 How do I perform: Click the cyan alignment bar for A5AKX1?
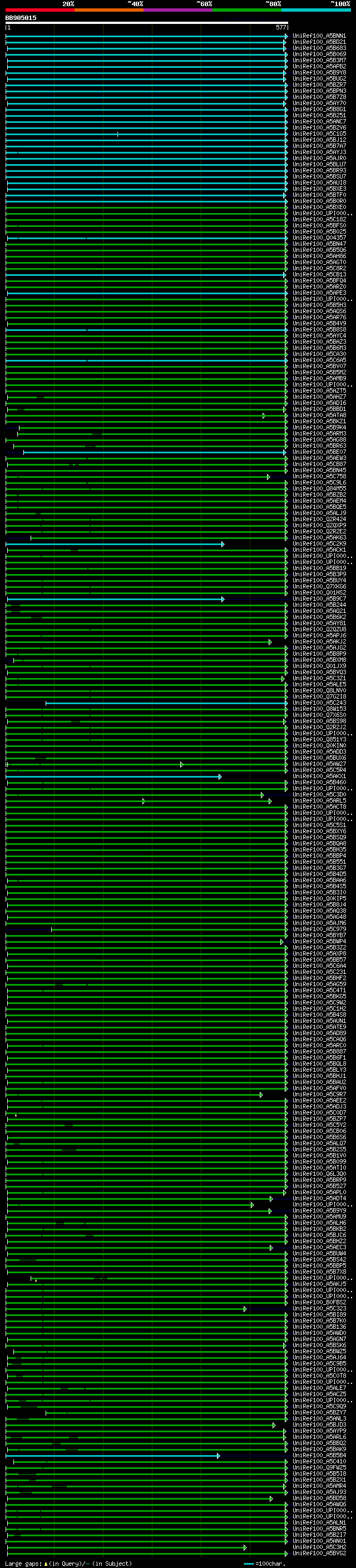coord(114,776)
